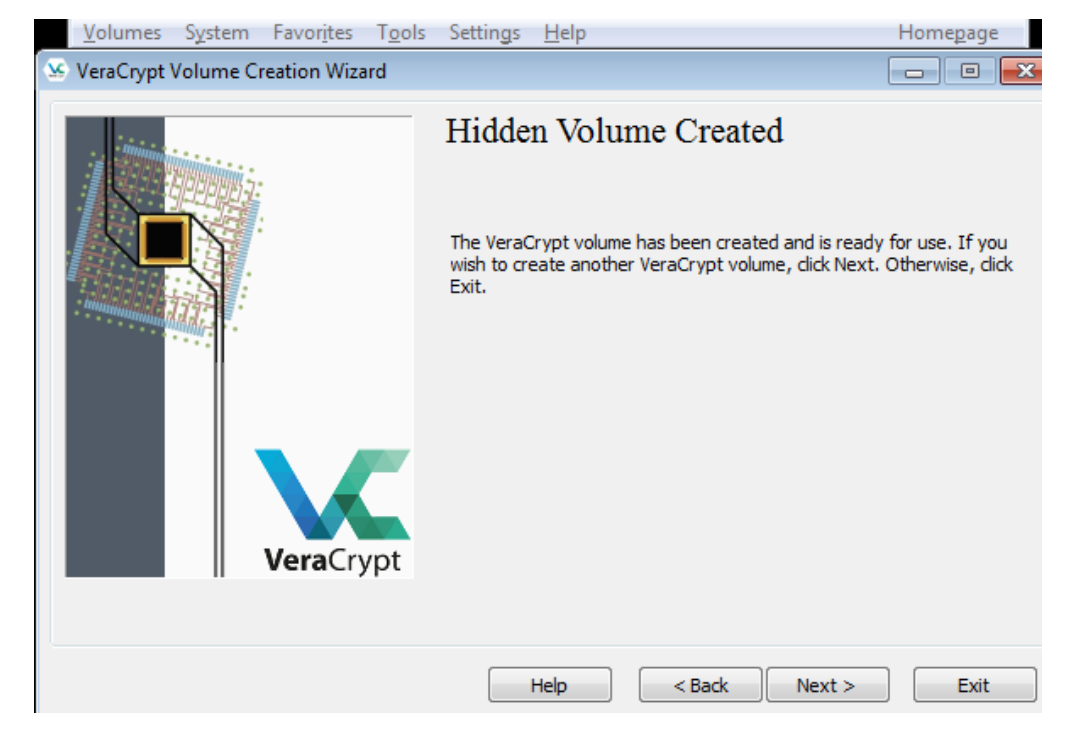Open the Volumes menu
Image resolution: width=1080 pixels, height=734 pixels.
click(122, 32)
